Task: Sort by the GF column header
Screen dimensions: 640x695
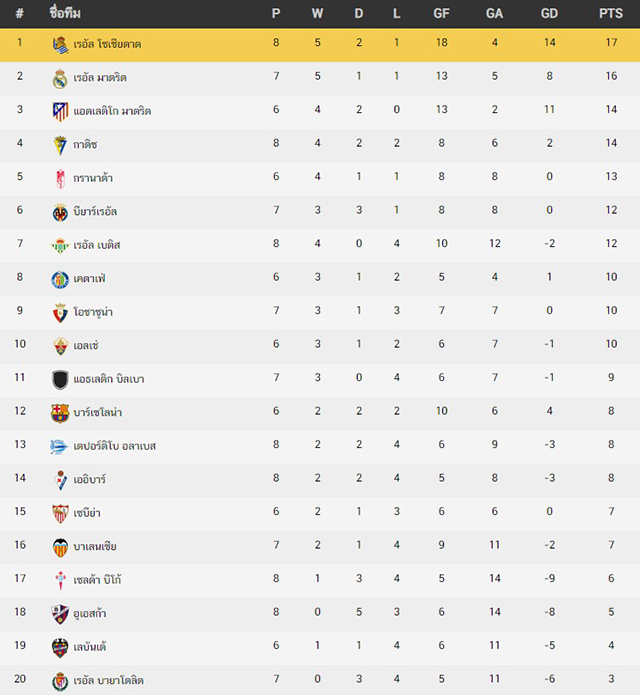Action: pyautogui.click(x=441, y=13)
